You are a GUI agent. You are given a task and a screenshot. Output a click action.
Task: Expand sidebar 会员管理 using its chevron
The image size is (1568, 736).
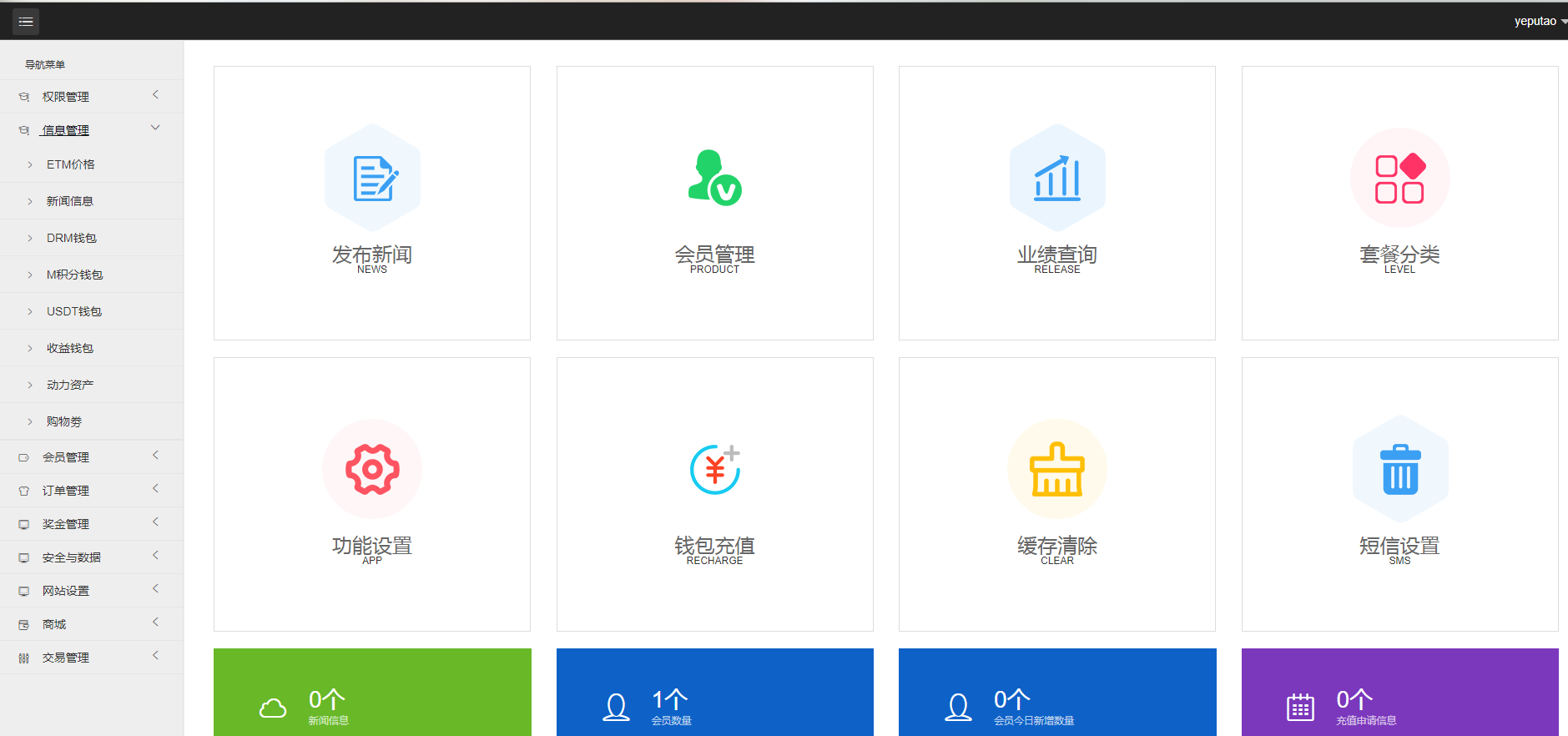(156, 456)
